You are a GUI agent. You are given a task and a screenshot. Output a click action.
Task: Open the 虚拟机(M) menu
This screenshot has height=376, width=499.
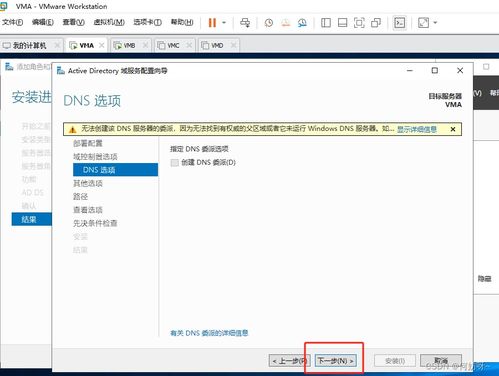point(109,22)
